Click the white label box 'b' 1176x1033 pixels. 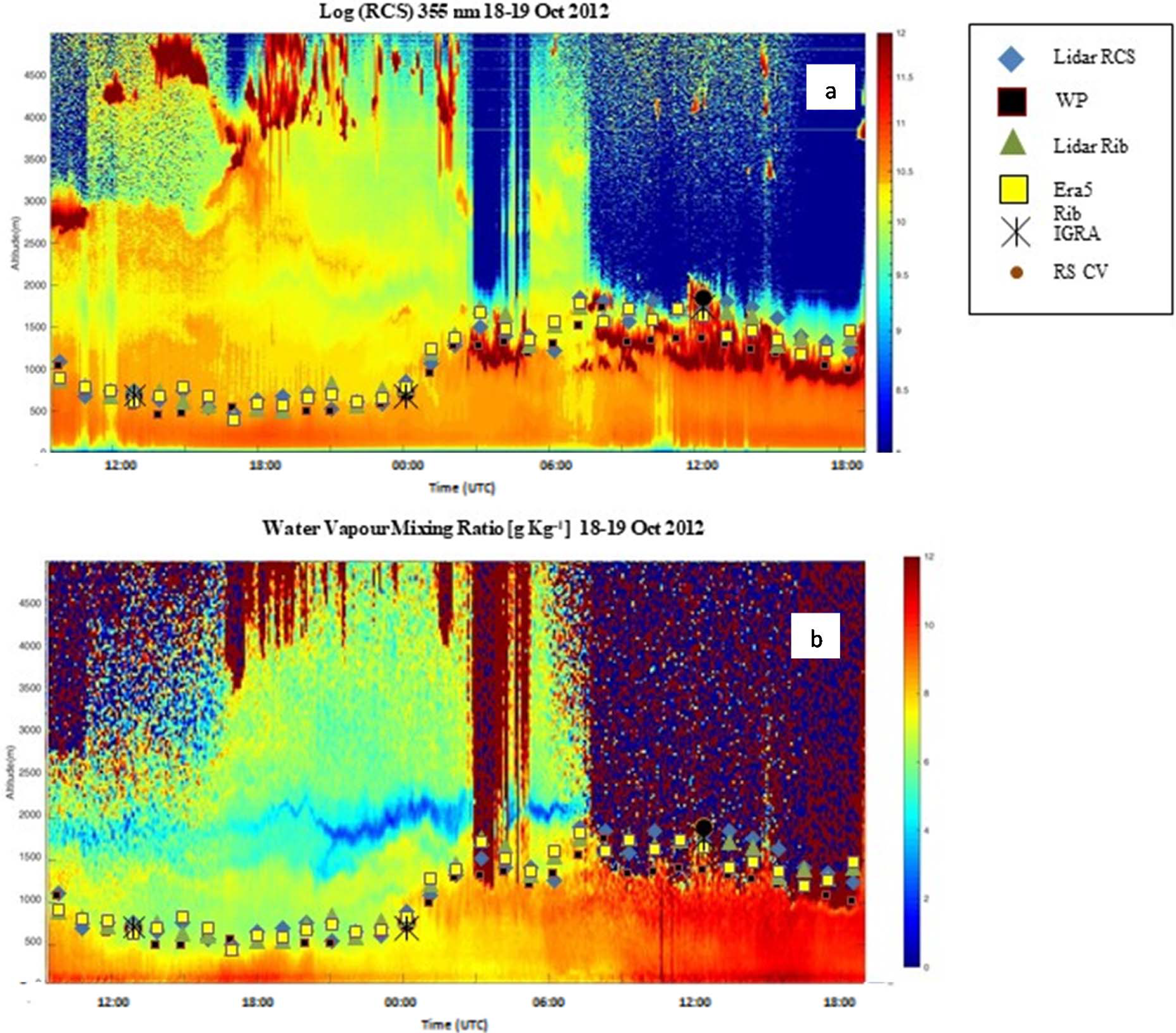click(815, 635)
